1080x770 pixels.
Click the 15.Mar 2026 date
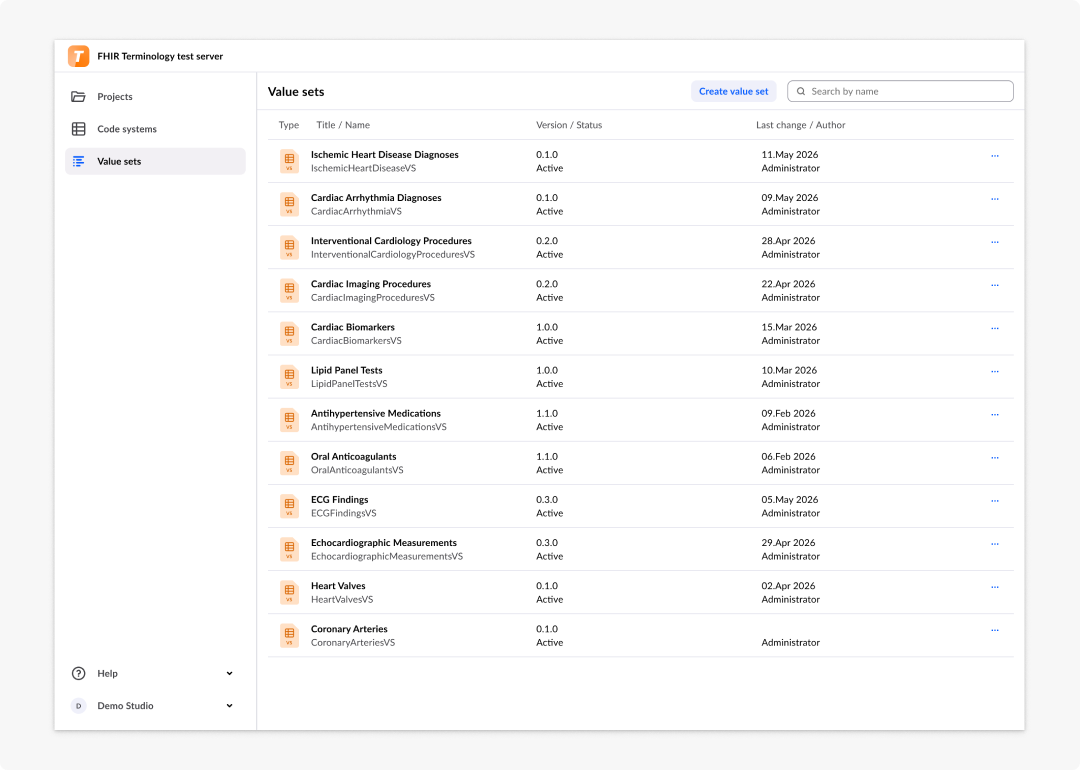pos(789,327)
